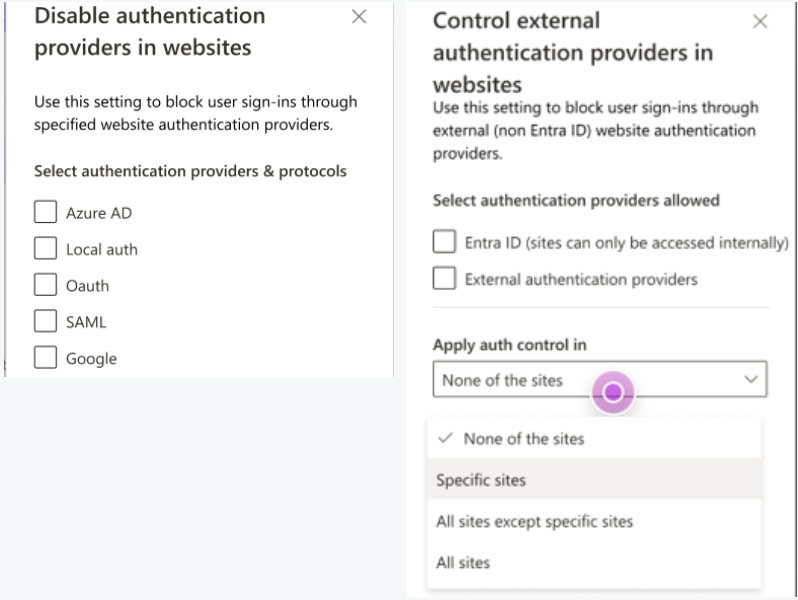Select Specific sites from the list

point(481,480)
